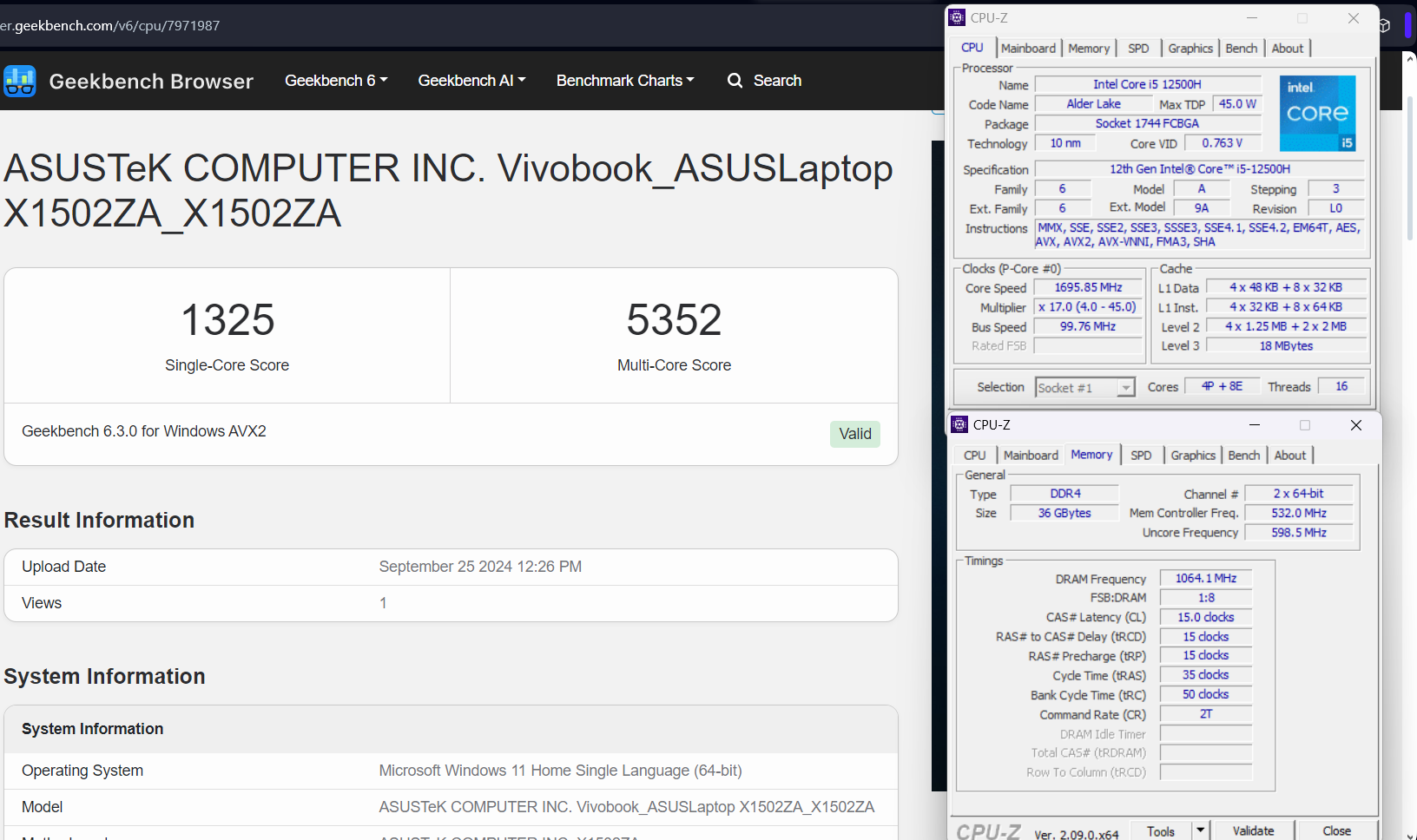
Task: Open Graphics tab in top CPU-Z window
Action: pyautogui.click(x=1190, y=49)
